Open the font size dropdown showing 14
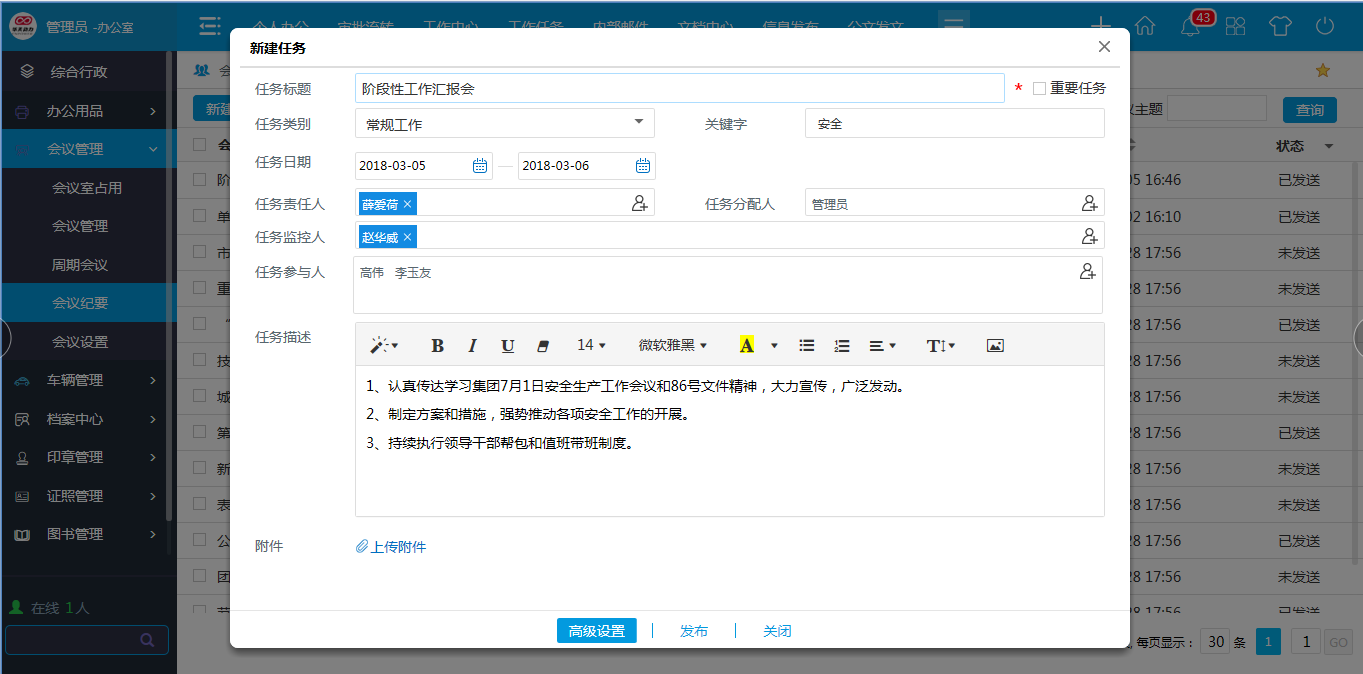This screenshot has height=674, width=1363. (590, 345)
